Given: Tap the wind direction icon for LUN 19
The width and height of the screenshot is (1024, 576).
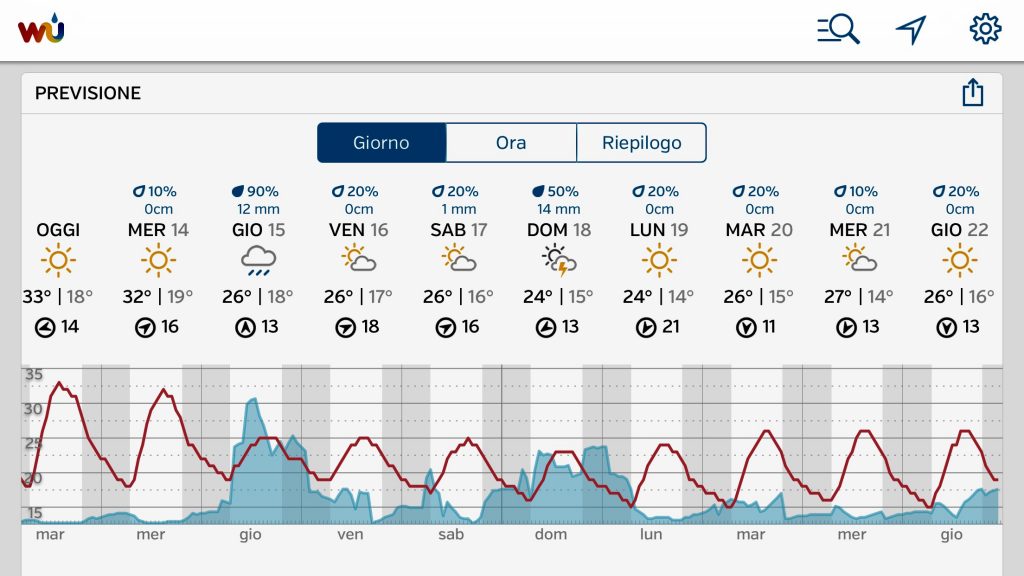Looking at the screenshot, I should (x=646, y=327).
